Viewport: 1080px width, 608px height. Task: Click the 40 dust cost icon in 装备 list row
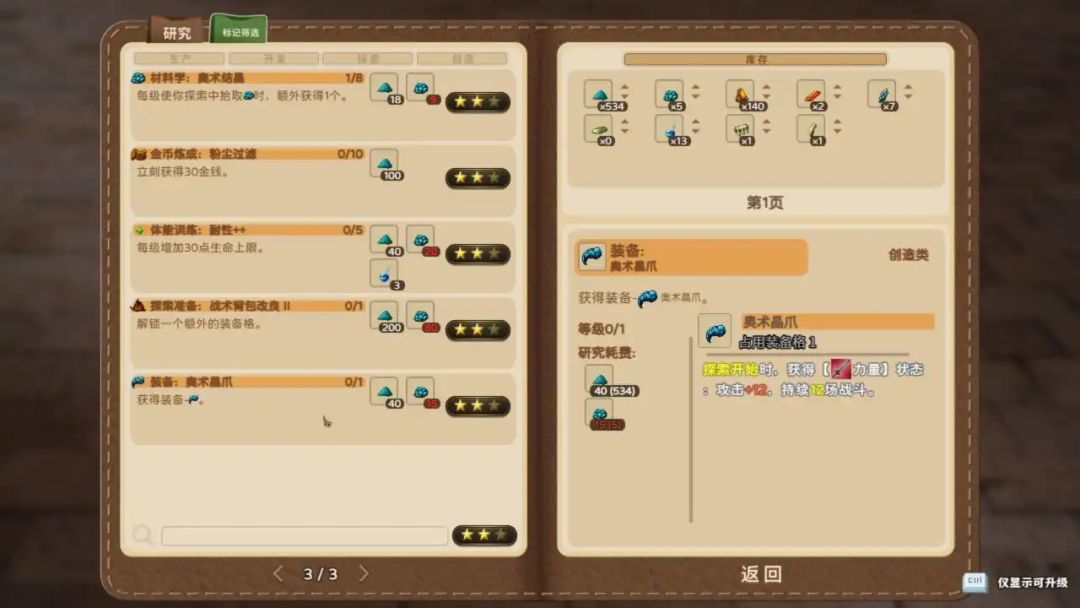[385, 392]
